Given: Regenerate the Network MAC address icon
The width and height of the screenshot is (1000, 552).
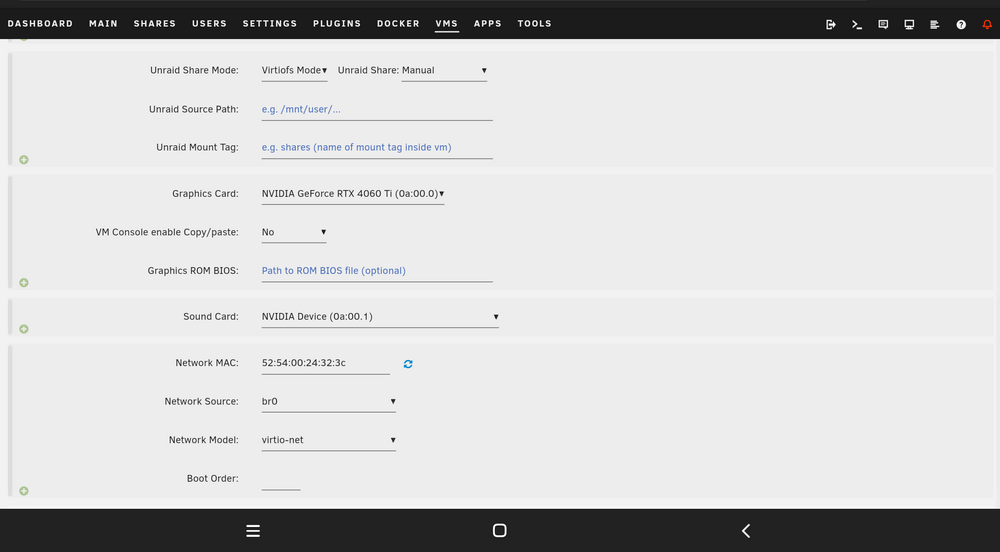Looking at the screenshot, I should point(408,364).
